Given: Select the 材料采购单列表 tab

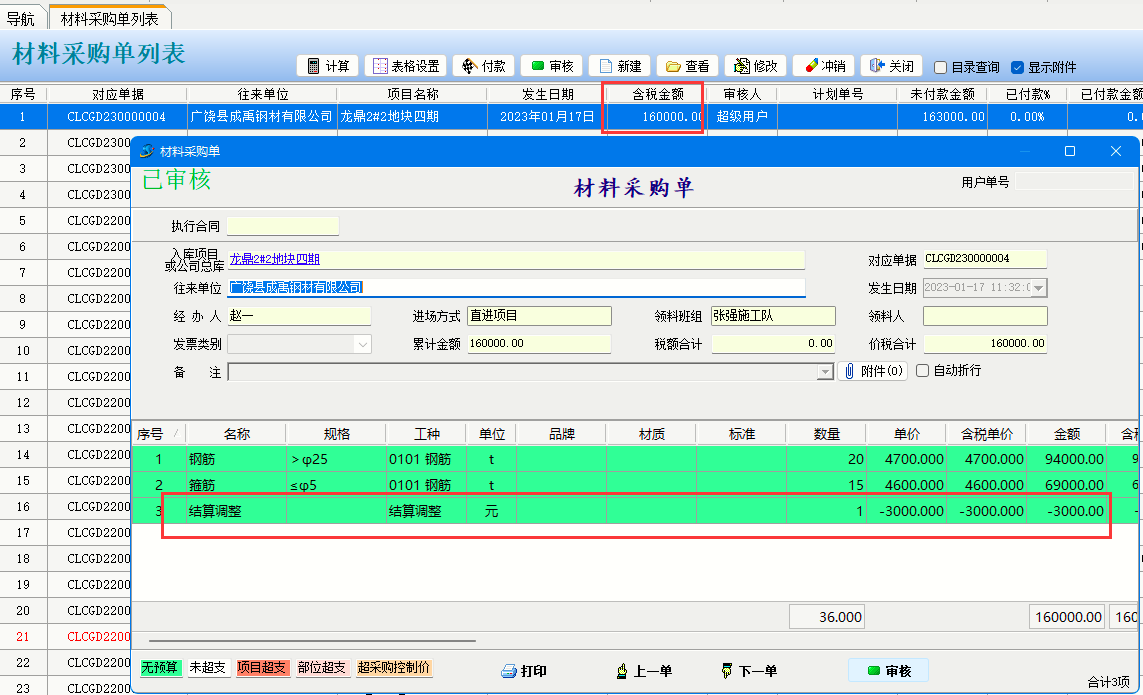Looking at the screenshot, I should tap(110, 18).
